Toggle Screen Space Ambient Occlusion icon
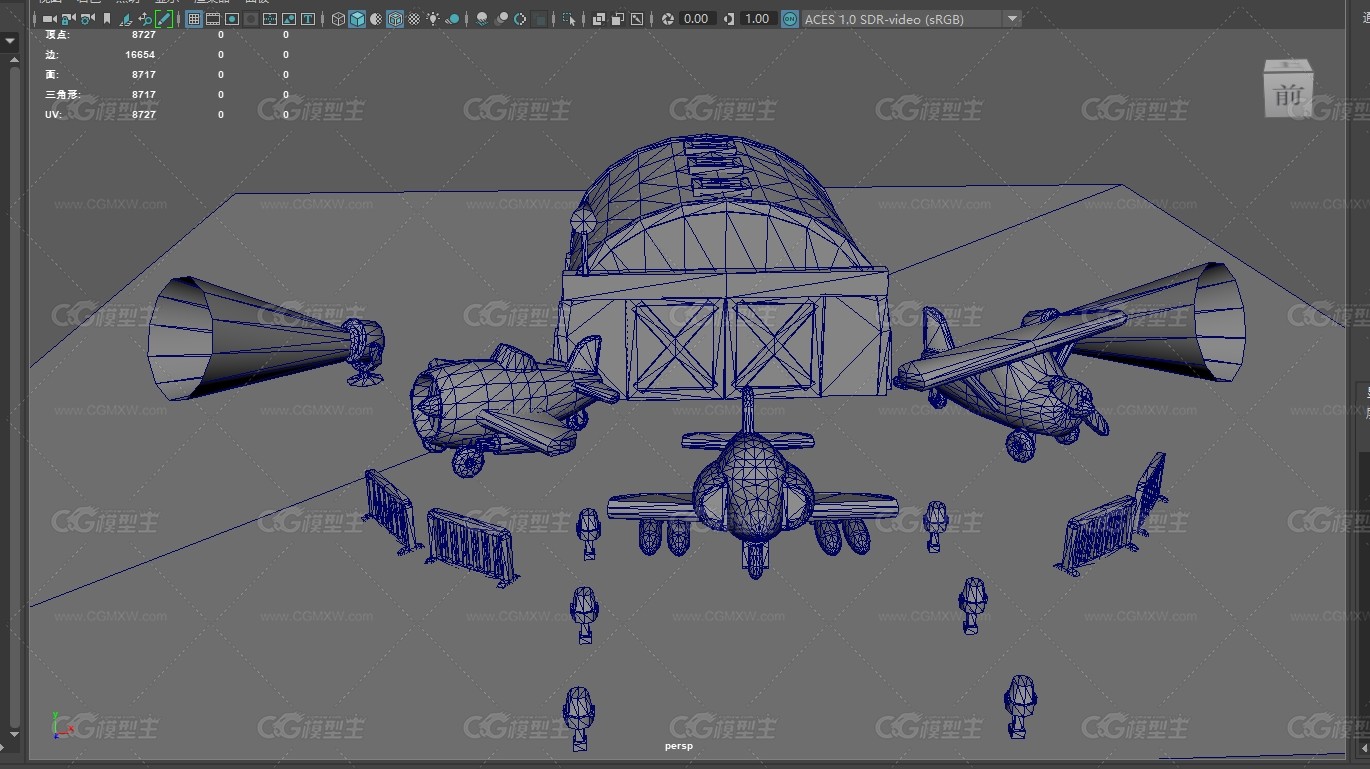The height and width of the screenshot is (769, 1370). (x=482, y=19)
